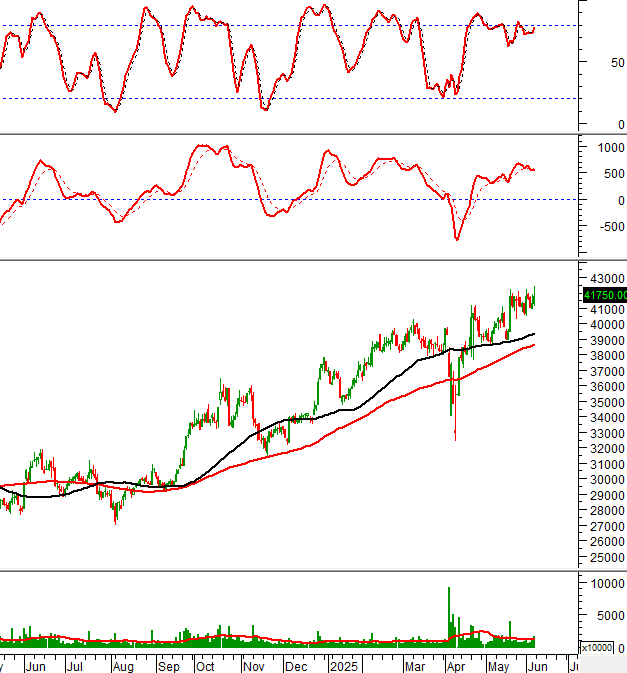Click the long-wick April low candlestick

click(x=455, y=425)
